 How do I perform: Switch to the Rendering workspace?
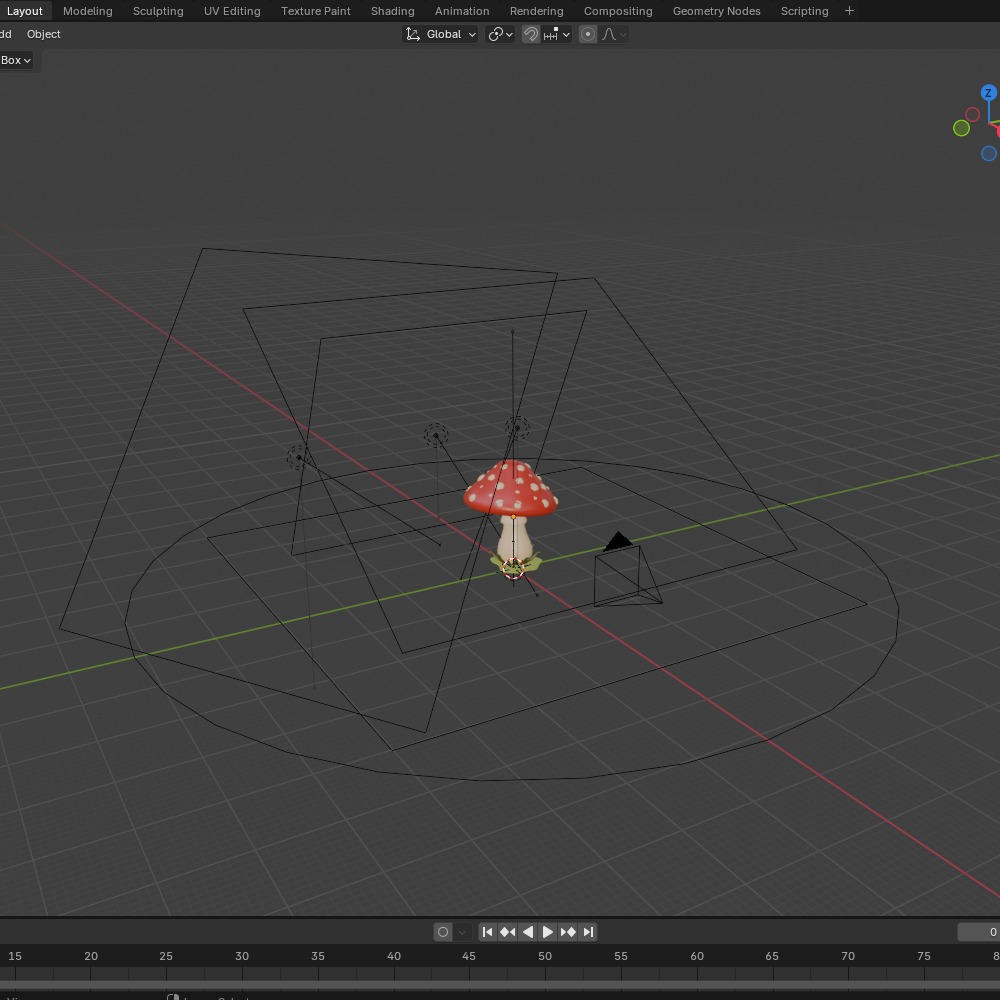536,11
